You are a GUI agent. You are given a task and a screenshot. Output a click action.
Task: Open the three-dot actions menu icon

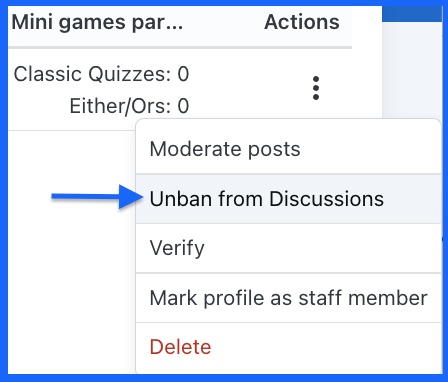point(316,88)
